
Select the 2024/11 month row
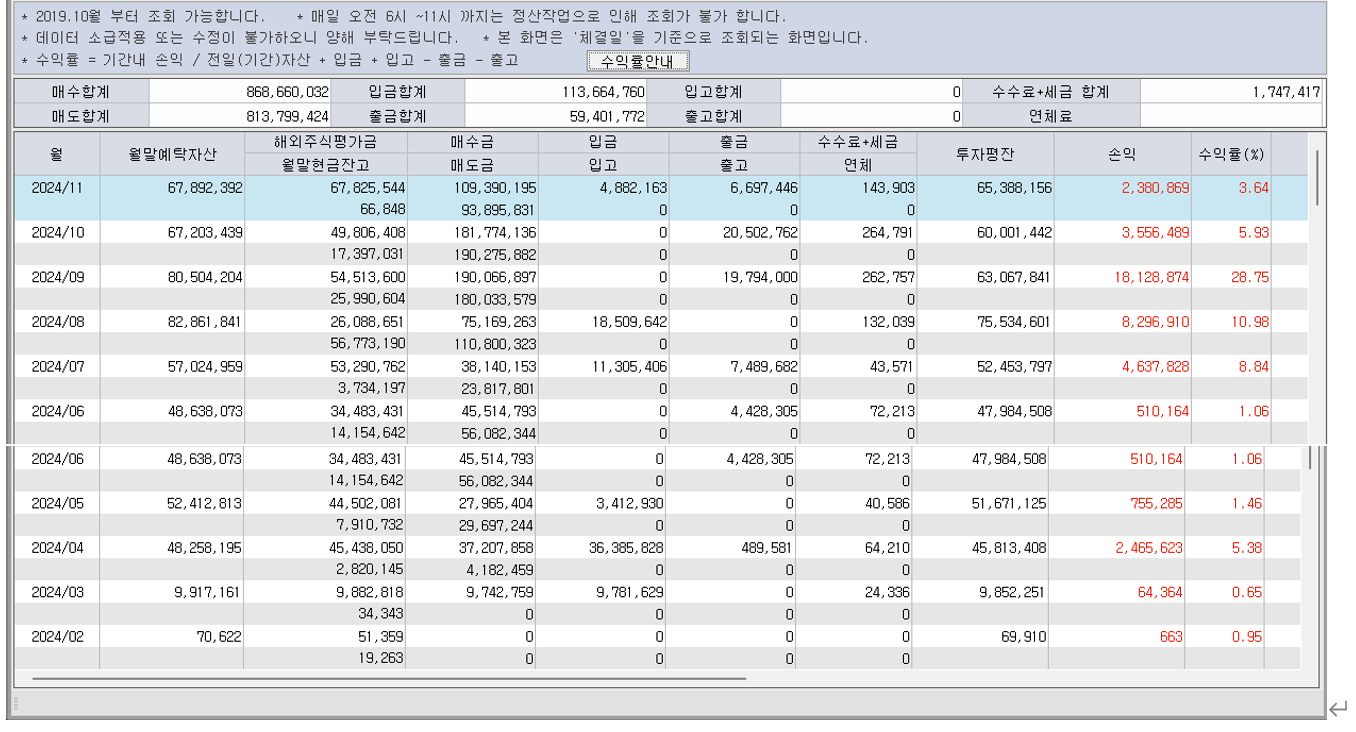pyautogui.click(x=56, y=188)
